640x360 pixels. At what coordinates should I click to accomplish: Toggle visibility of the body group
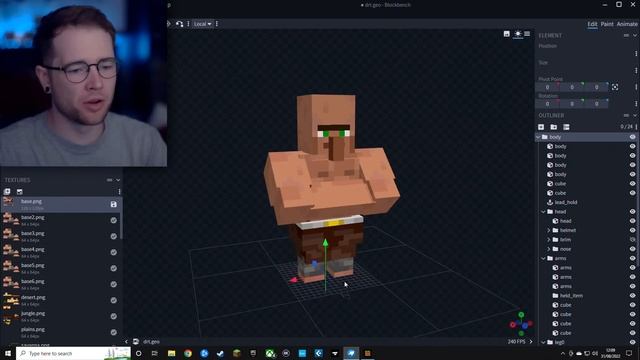[633, 137]
